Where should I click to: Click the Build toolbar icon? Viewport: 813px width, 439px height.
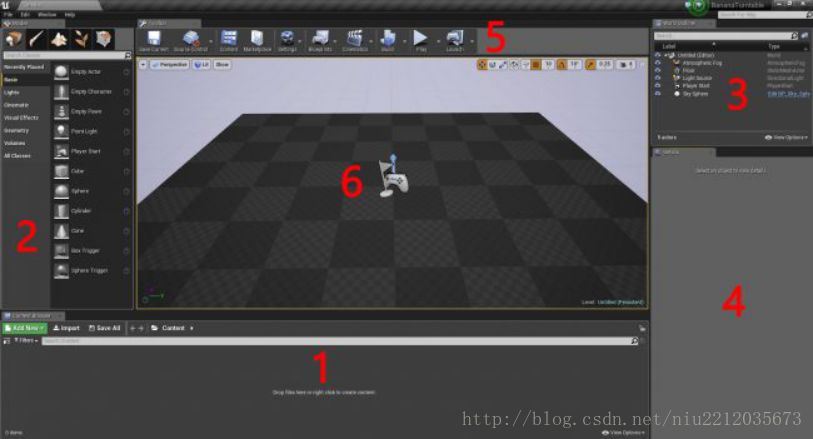coord(387,41)
